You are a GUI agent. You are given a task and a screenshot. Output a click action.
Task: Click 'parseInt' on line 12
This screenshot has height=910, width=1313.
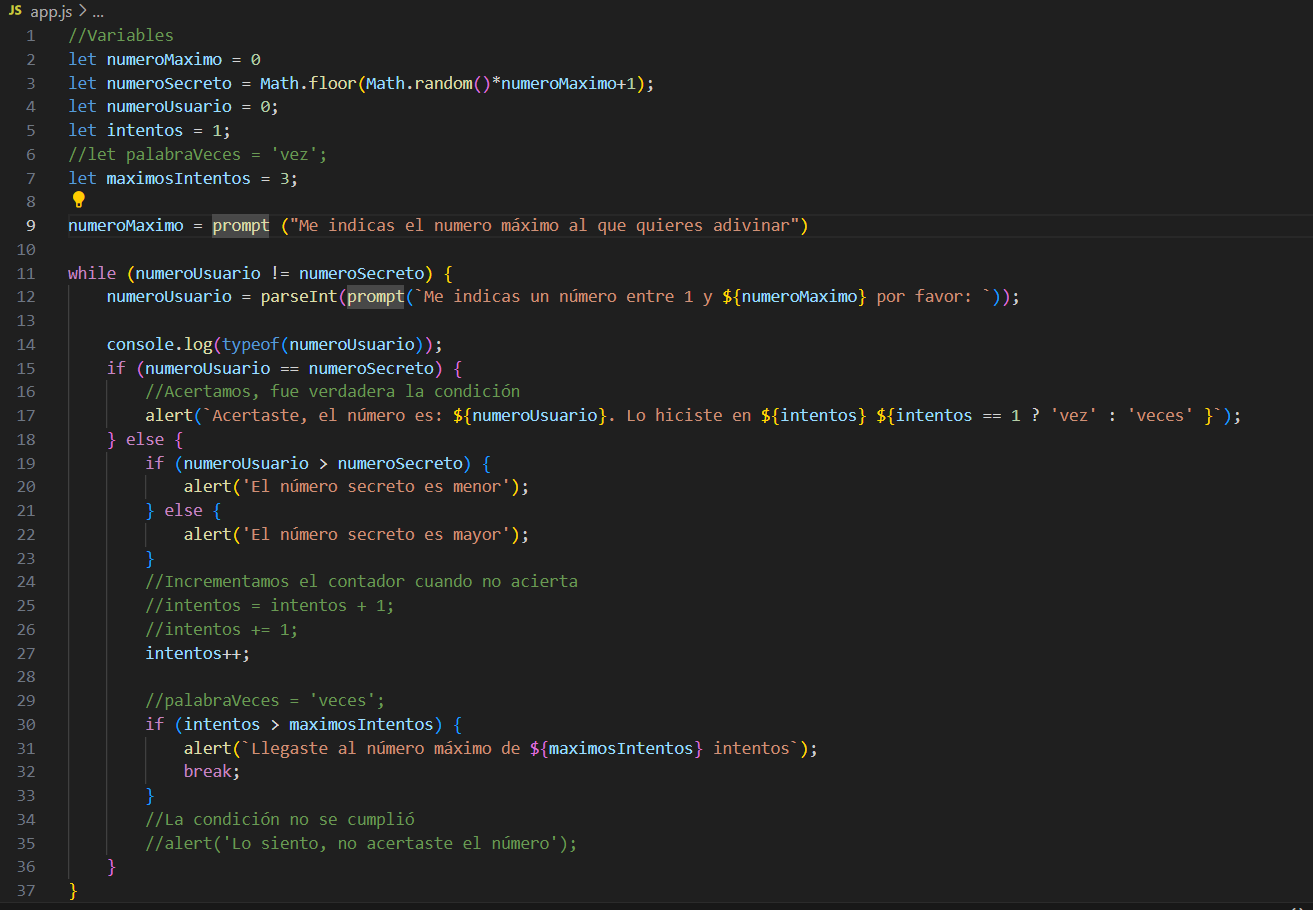[x=299, y=297]
